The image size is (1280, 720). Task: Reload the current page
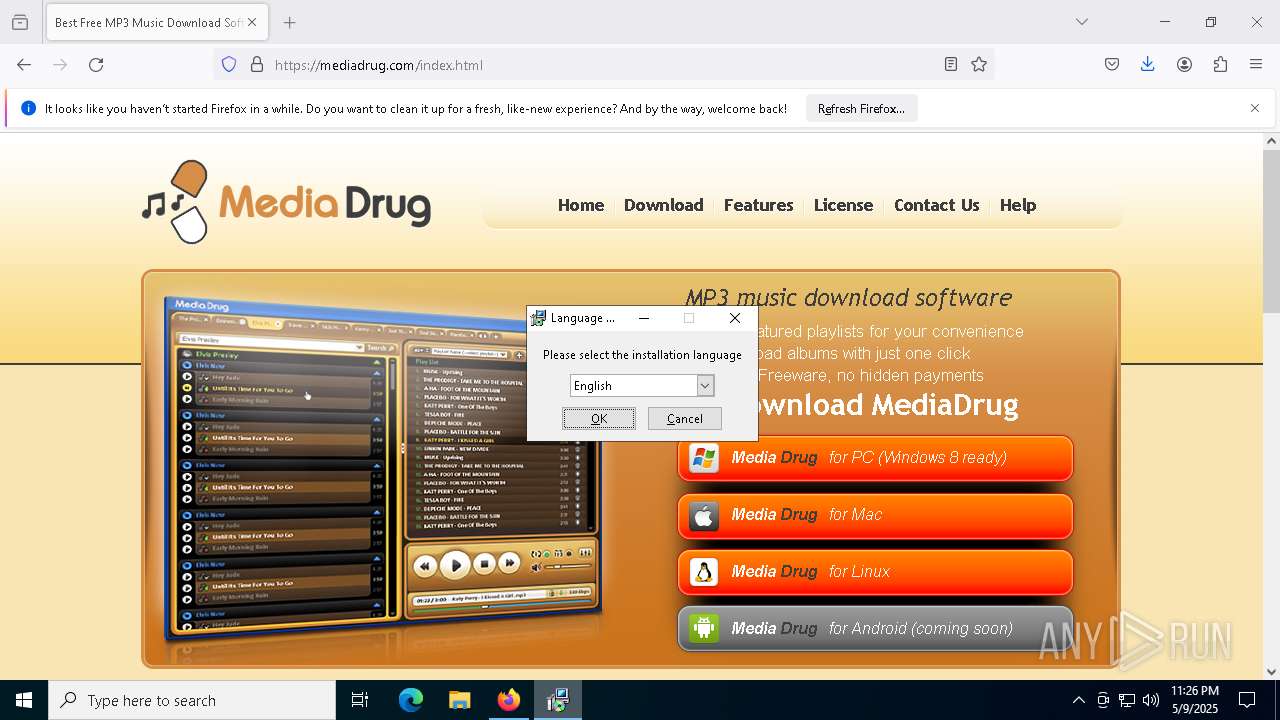tap(96, 65)
